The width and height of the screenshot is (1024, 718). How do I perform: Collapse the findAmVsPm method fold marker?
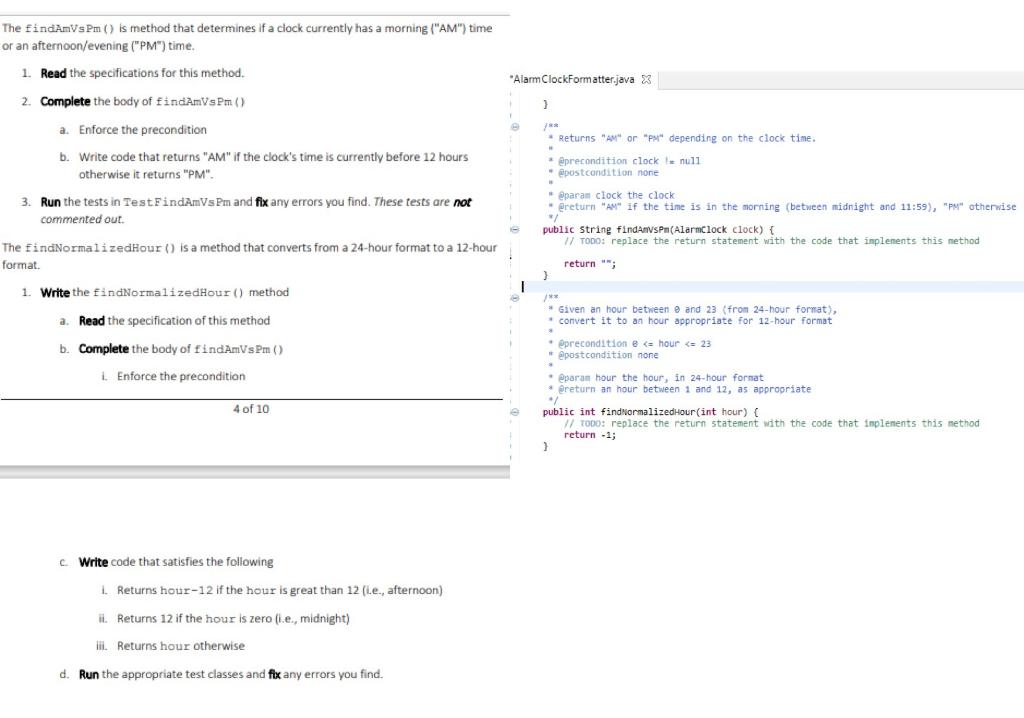[515, 230]
